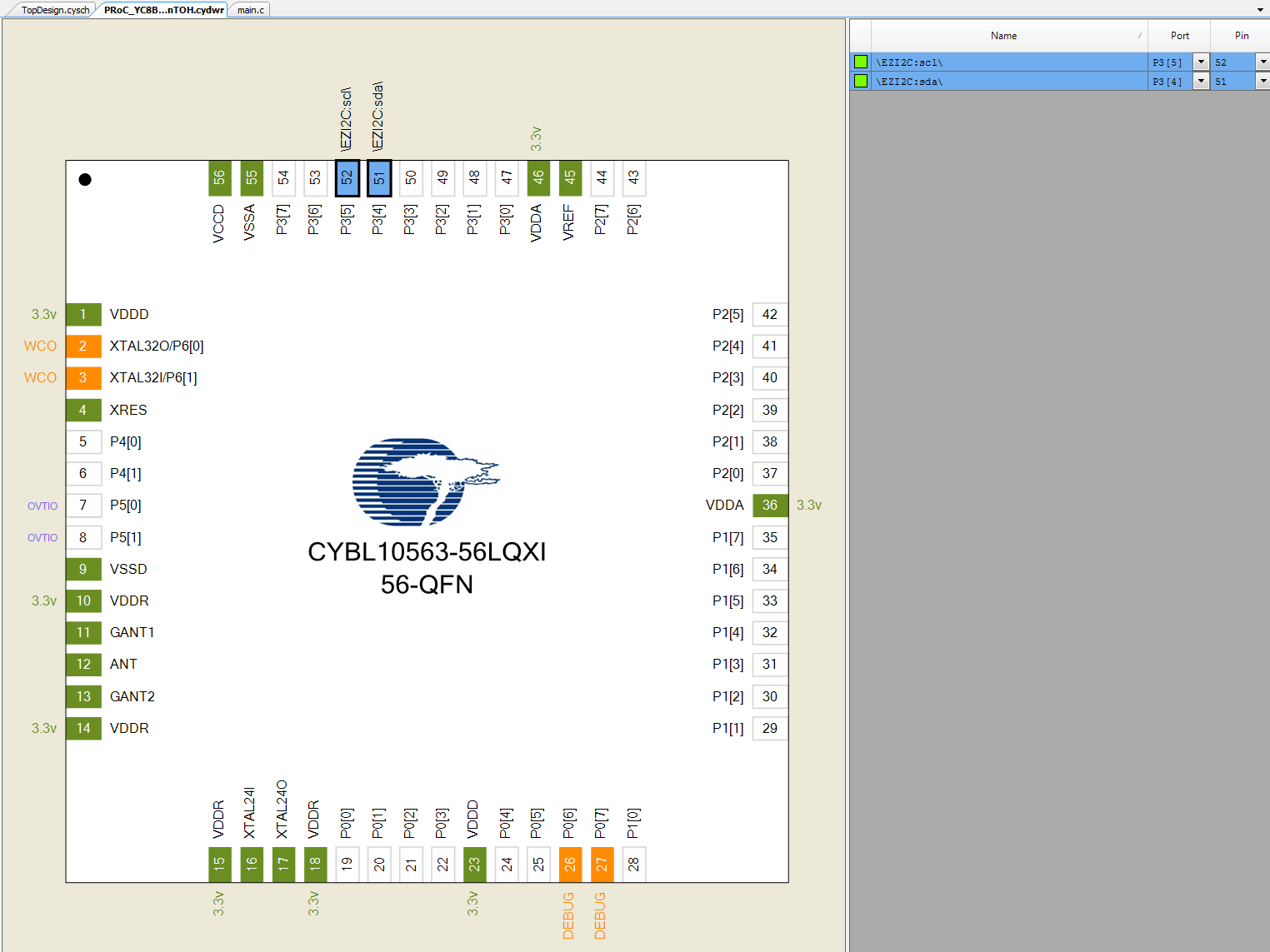Image resolution: width=1270 pixels, height=952 pixels.
Task: Select green pin 36 VDDA on right side
Action: [770, 506]
